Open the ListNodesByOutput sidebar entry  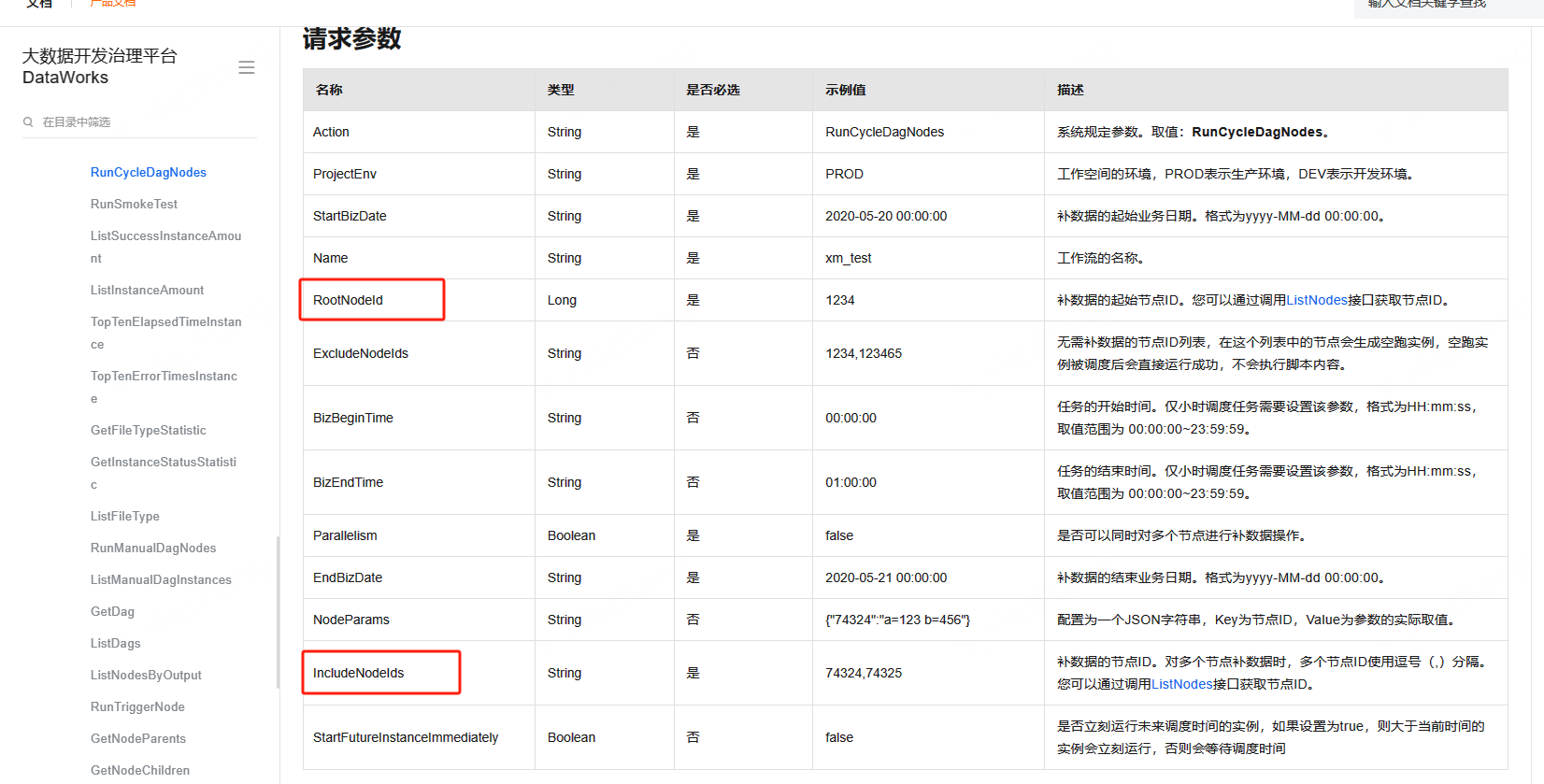[x=146, y=675]
